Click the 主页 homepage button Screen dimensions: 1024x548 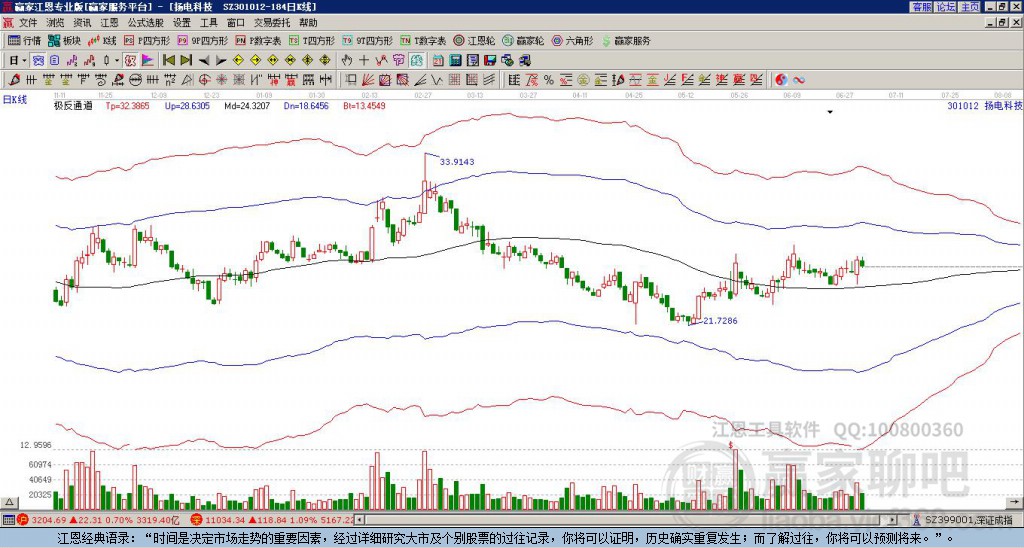[969, 7]
